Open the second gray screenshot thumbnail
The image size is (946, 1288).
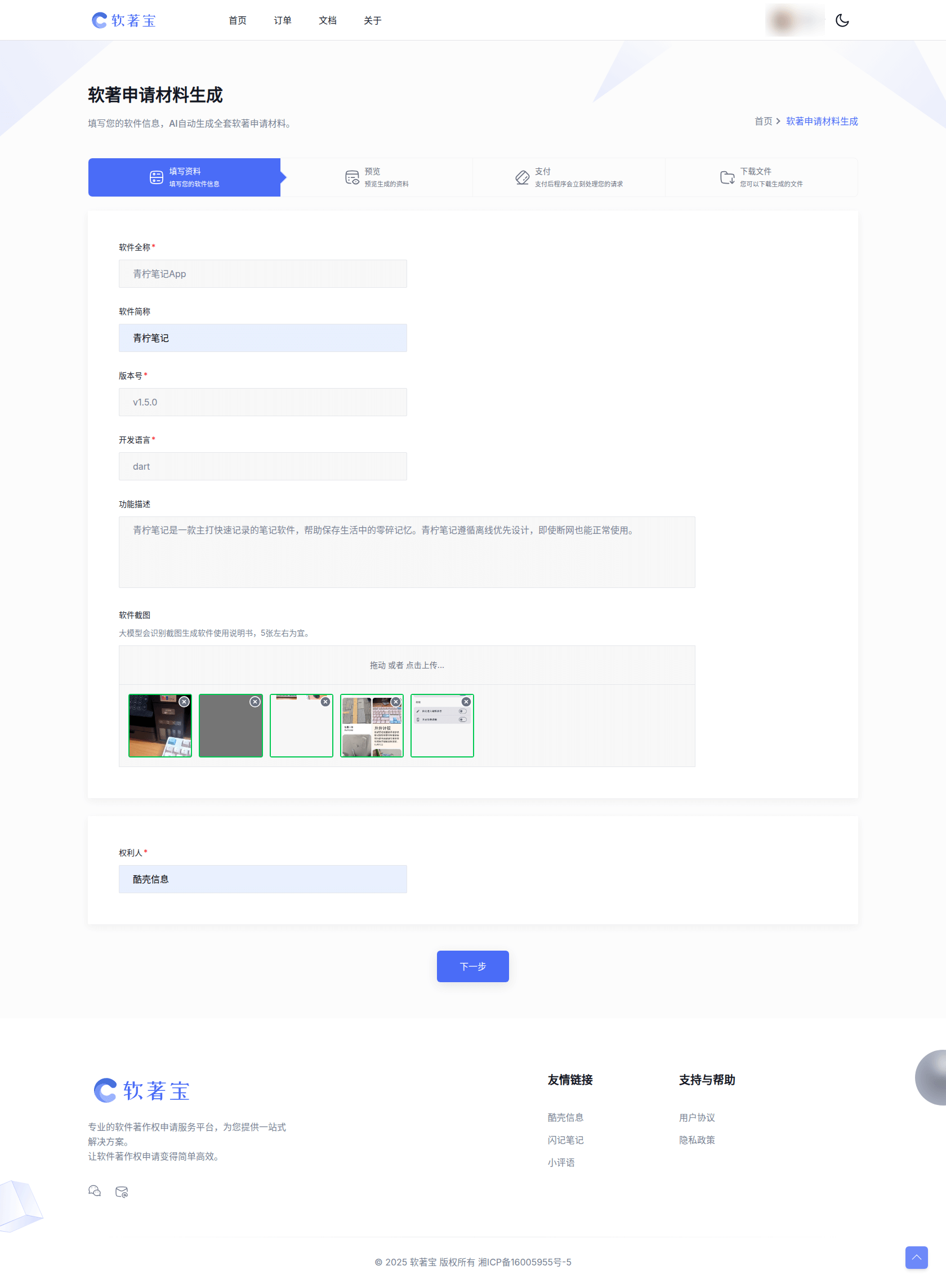tap(231, 725)
